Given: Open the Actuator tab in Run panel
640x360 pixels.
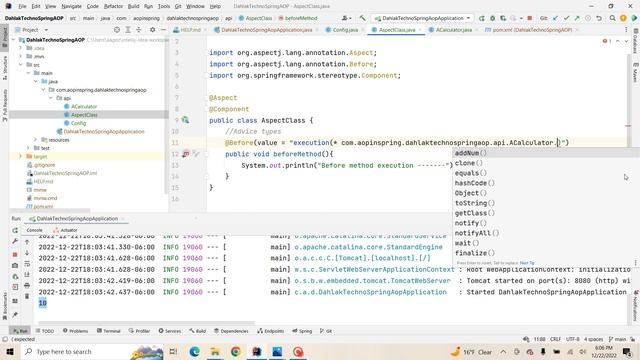Looking at the screenshot, I should coord(65,230).
